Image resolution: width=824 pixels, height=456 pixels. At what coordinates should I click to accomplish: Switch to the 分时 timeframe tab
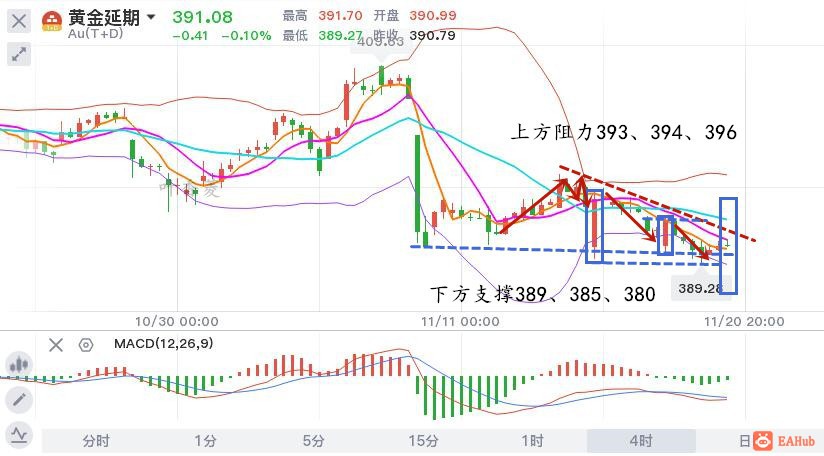[96, 441]
